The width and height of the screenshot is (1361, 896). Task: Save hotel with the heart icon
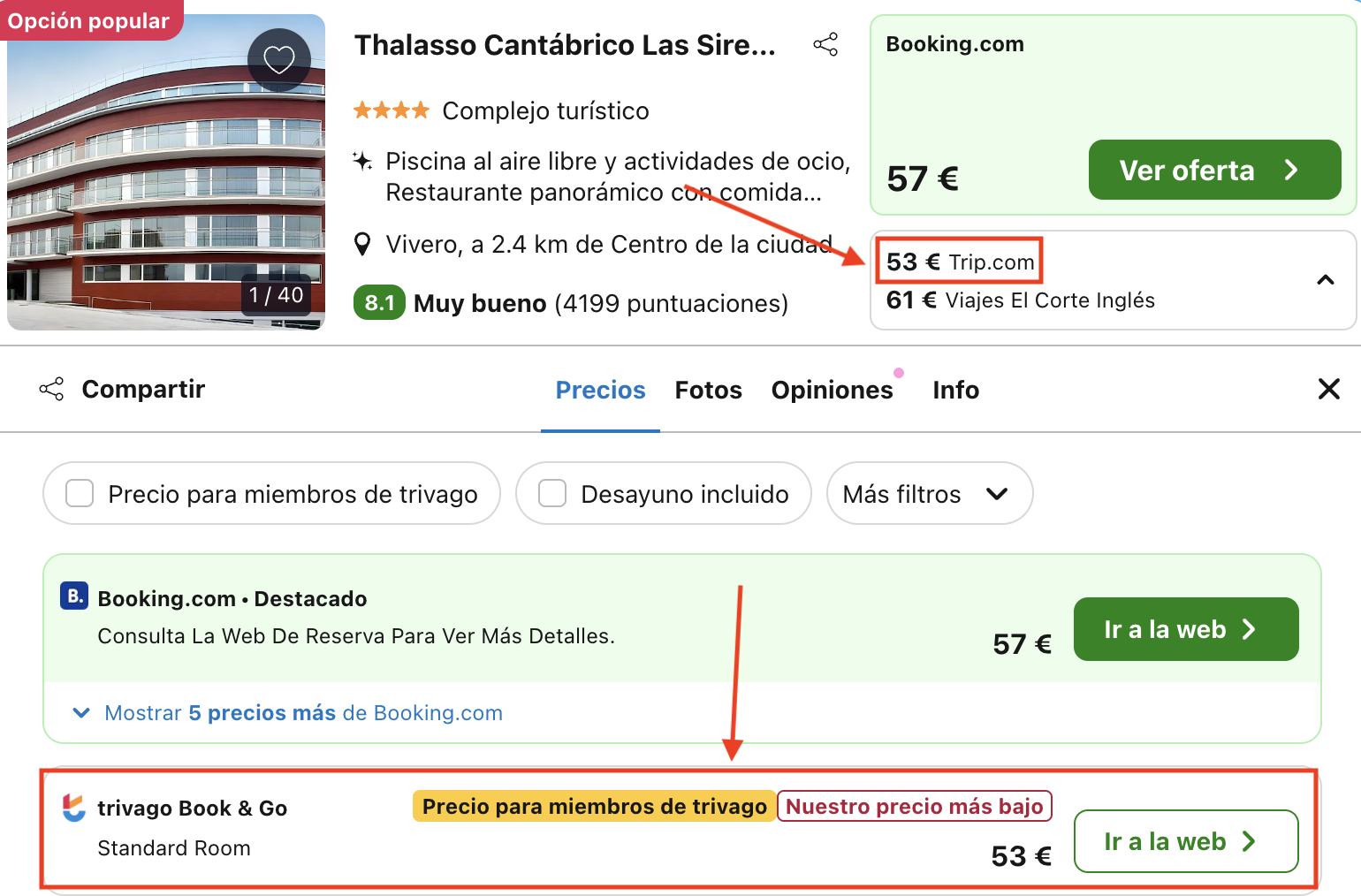pyautogui.click(x=279, y=59)
